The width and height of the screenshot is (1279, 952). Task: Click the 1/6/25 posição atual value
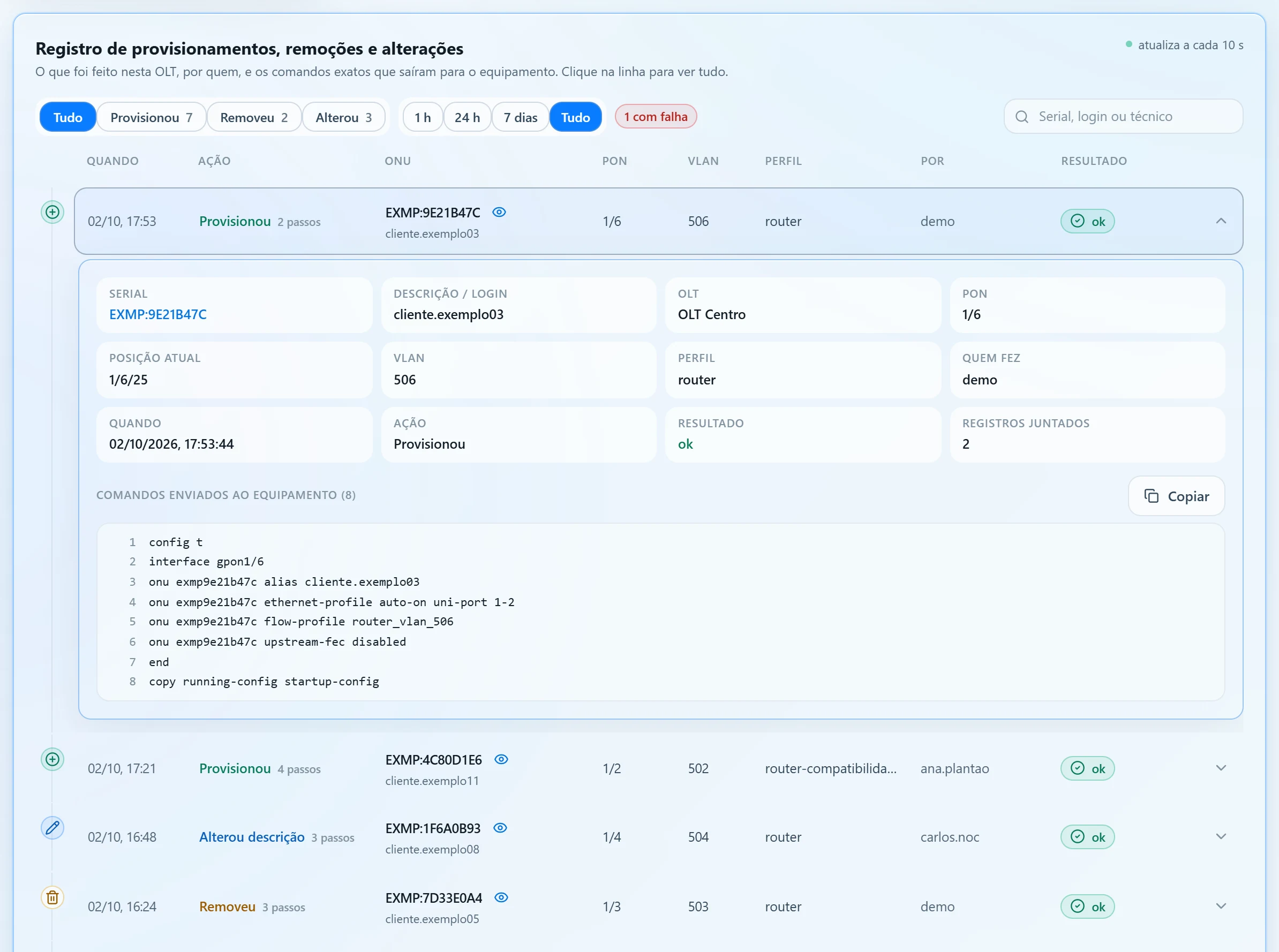(x=128, y=380)
